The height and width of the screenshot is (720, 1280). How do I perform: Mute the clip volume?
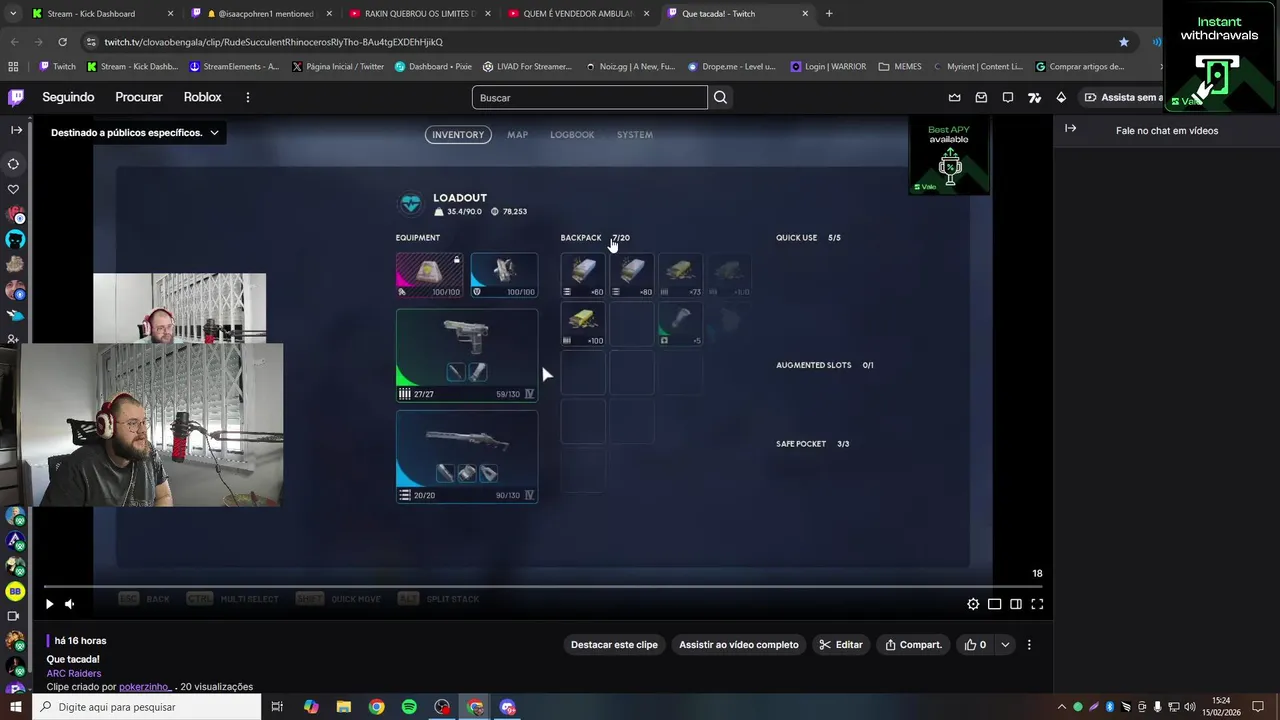pyautogui.click(x=69, y=604)
